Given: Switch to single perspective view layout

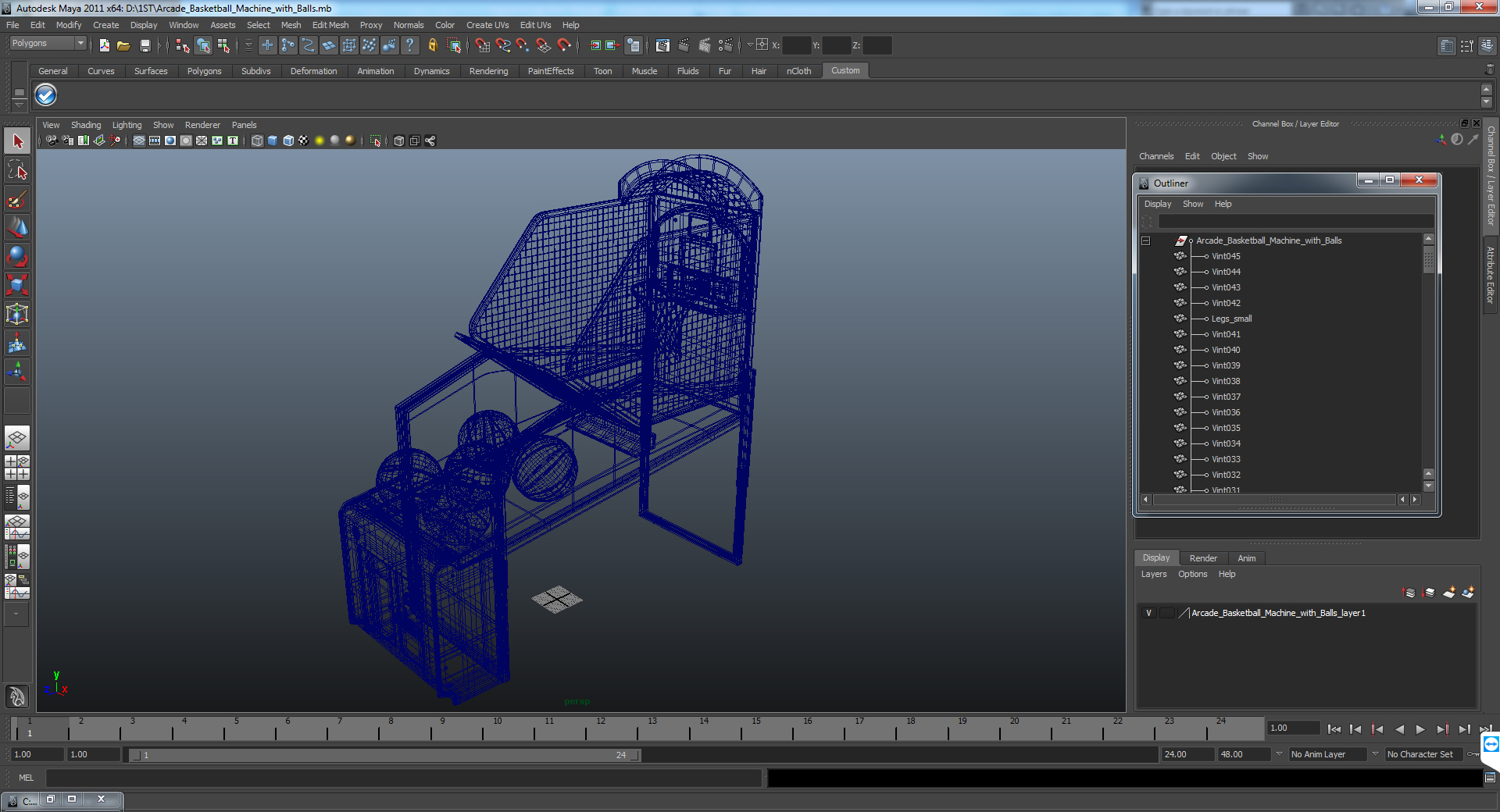Looking at the screenshot, I should coord(17,438).
